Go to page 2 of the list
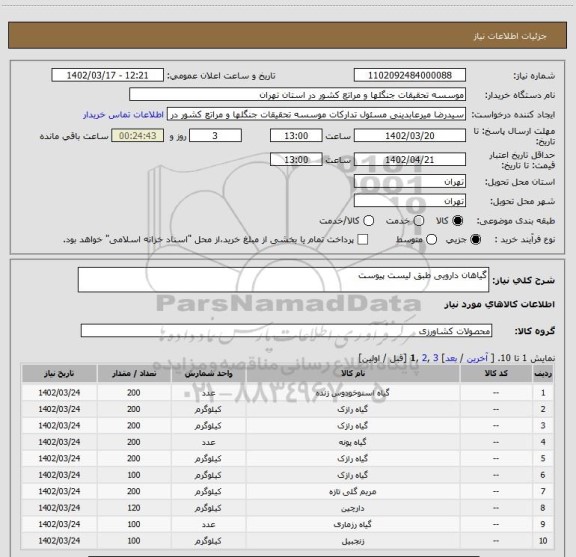 pyautogui.click(x=425, y=358)
